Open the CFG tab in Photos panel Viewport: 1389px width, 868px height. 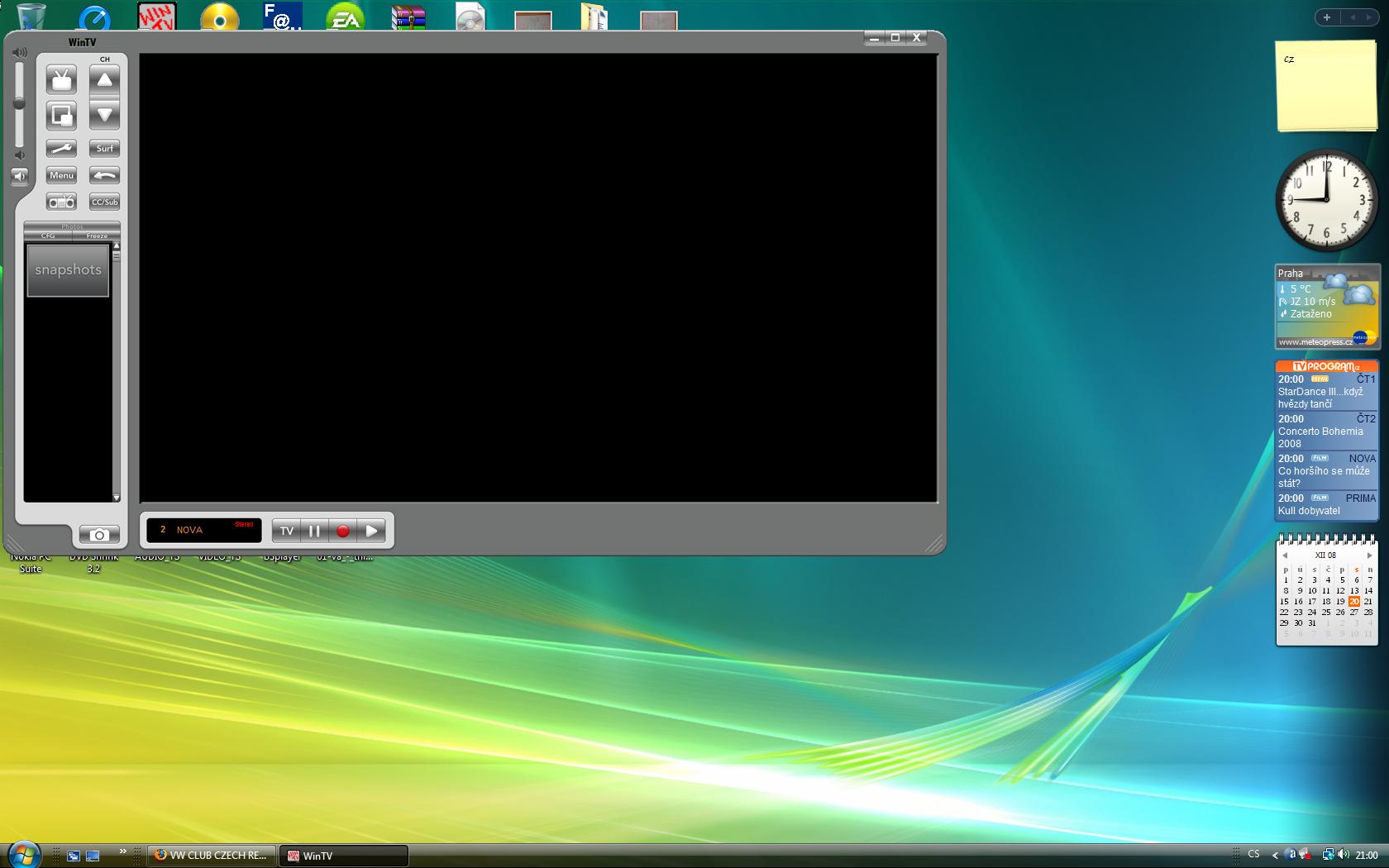pos(48,236)
